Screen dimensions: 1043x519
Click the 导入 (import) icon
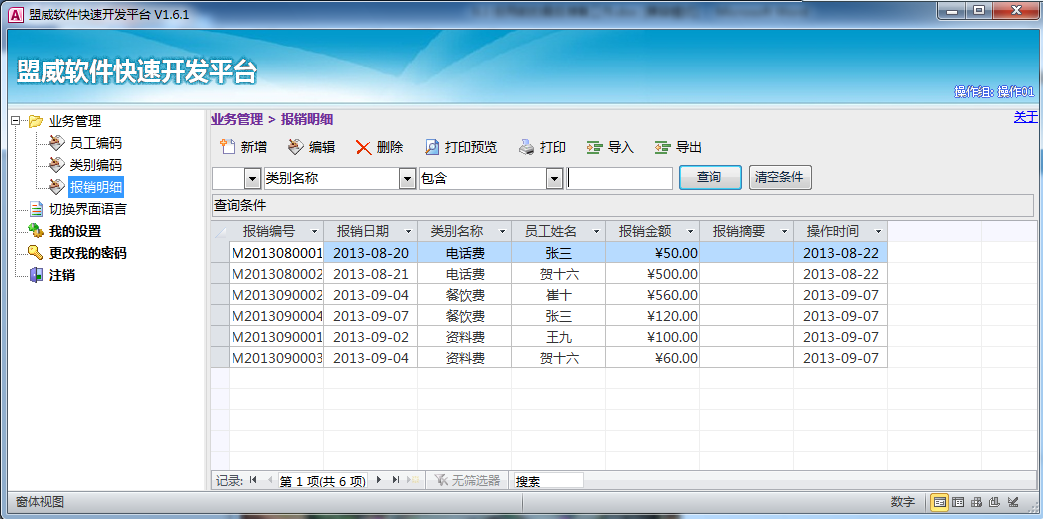pos(595,148)
